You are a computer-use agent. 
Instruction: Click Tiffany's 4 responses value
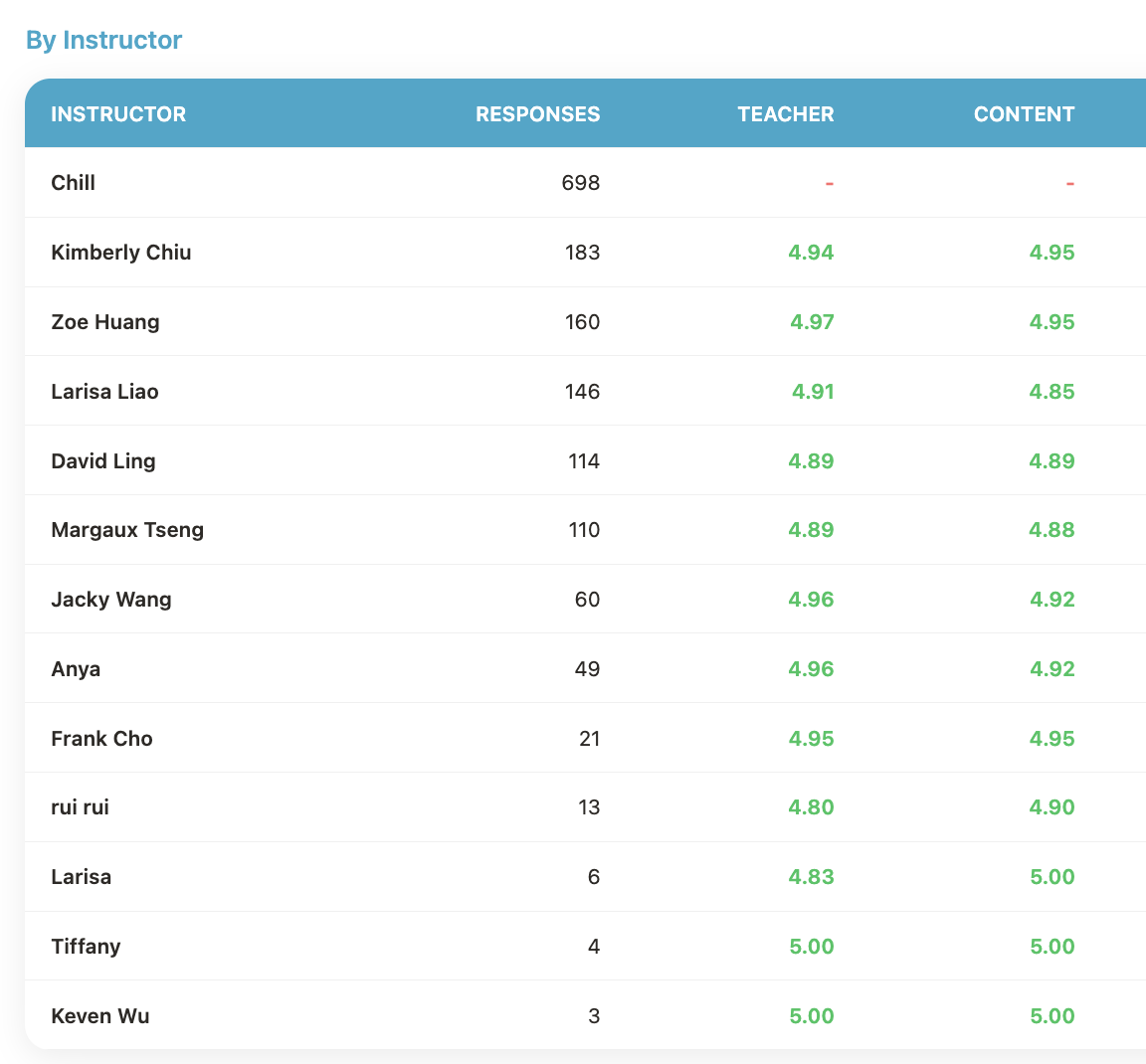[x=594, y=947]
